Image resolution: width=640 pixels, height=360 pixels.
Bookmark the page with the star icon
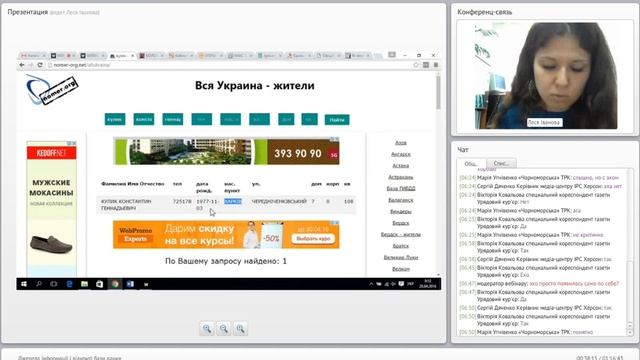pos(416,65)
